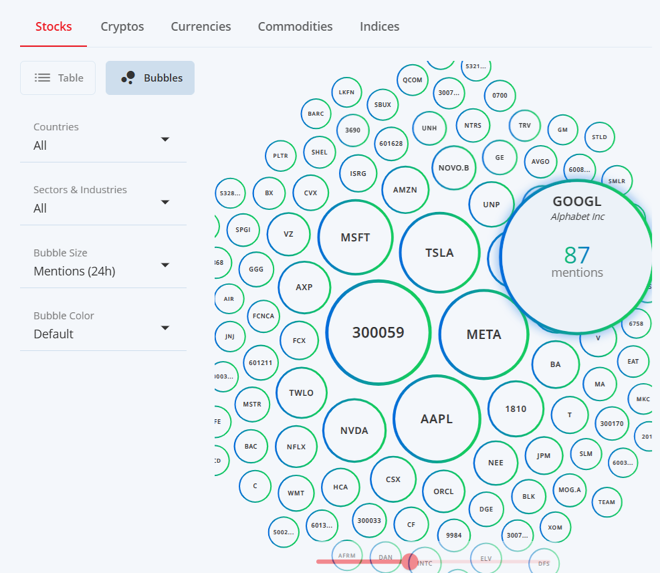Click the CSX bubble

(x=393, y=480)
